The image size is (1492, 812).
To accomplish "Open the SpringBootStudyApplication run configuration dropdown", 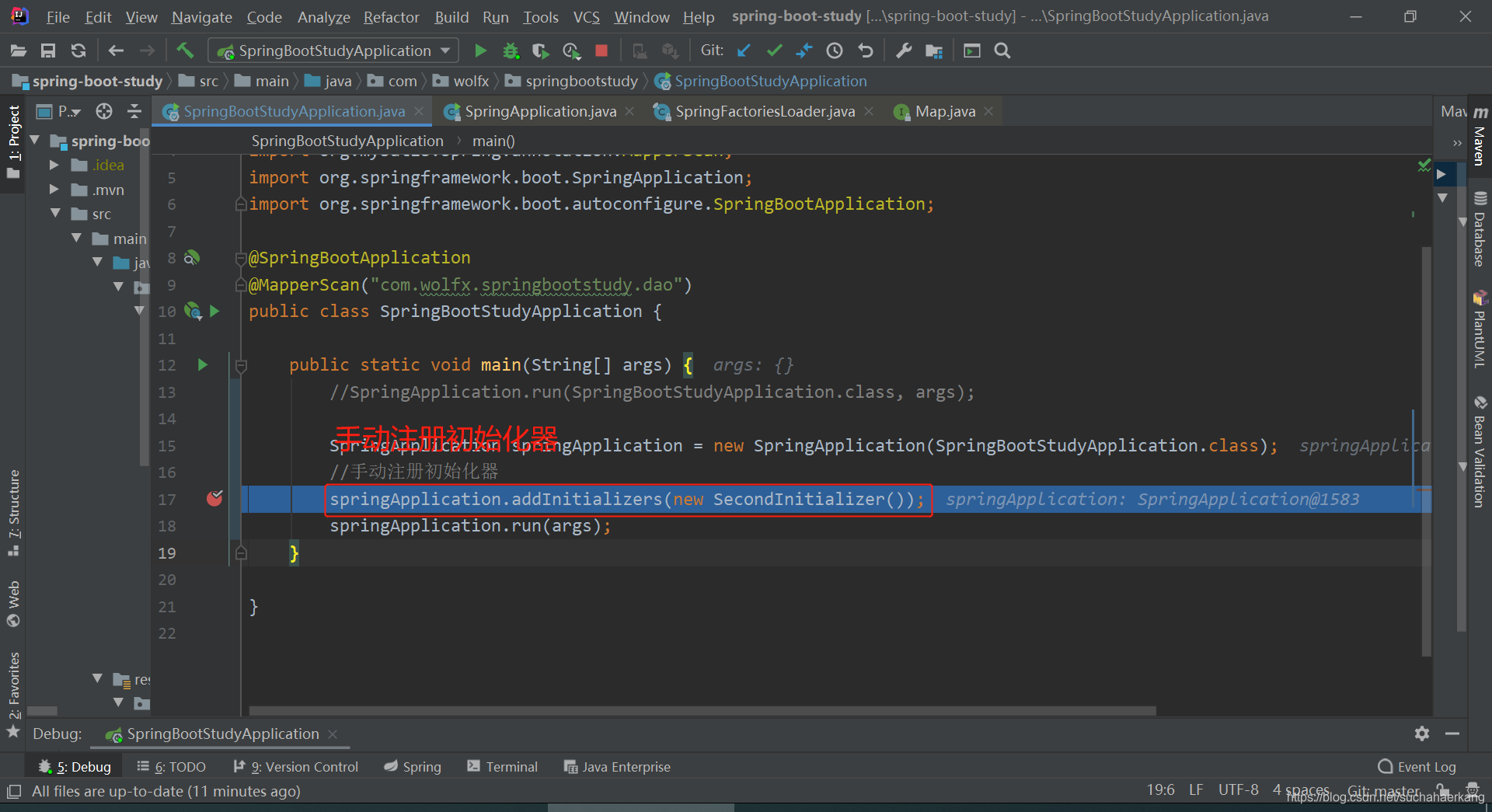I will (333, 51).
